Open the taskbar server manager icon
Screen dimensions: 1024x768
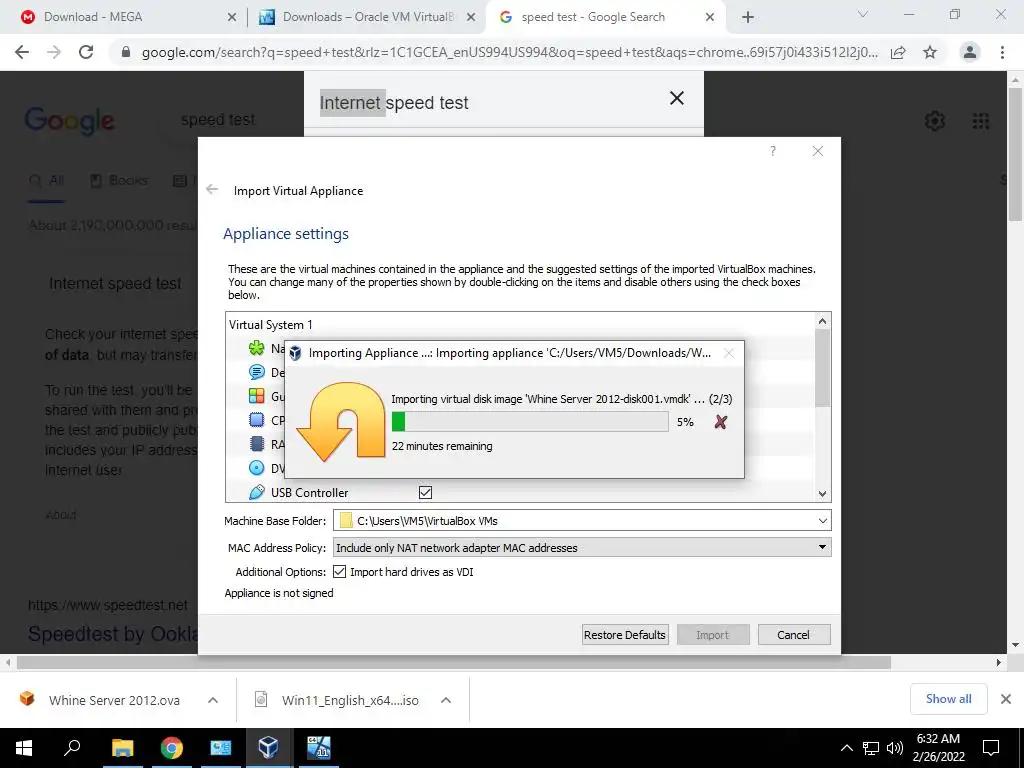[x=220, y=747]
